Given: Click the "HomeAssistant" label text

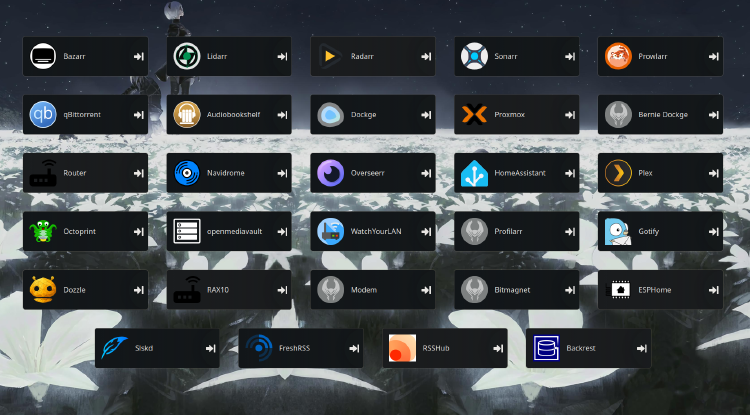Looking at the screenshot, I should pyautogui.click(x=520, y=173).
